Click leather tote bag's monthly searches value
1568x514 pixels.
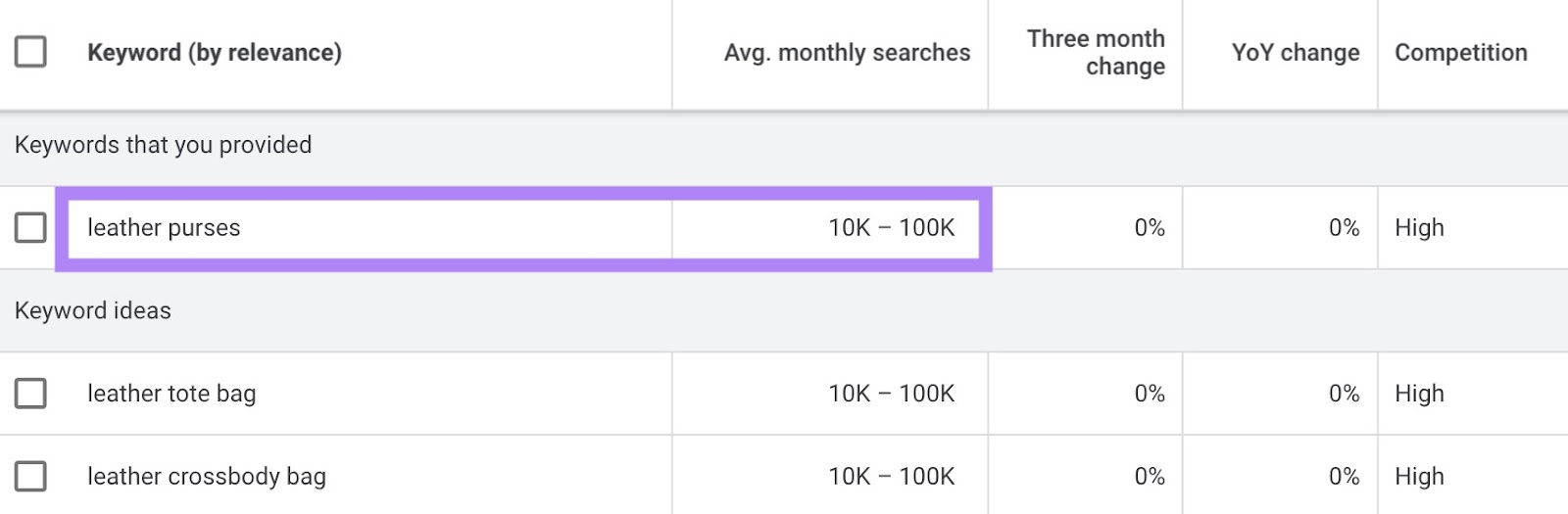891,394
